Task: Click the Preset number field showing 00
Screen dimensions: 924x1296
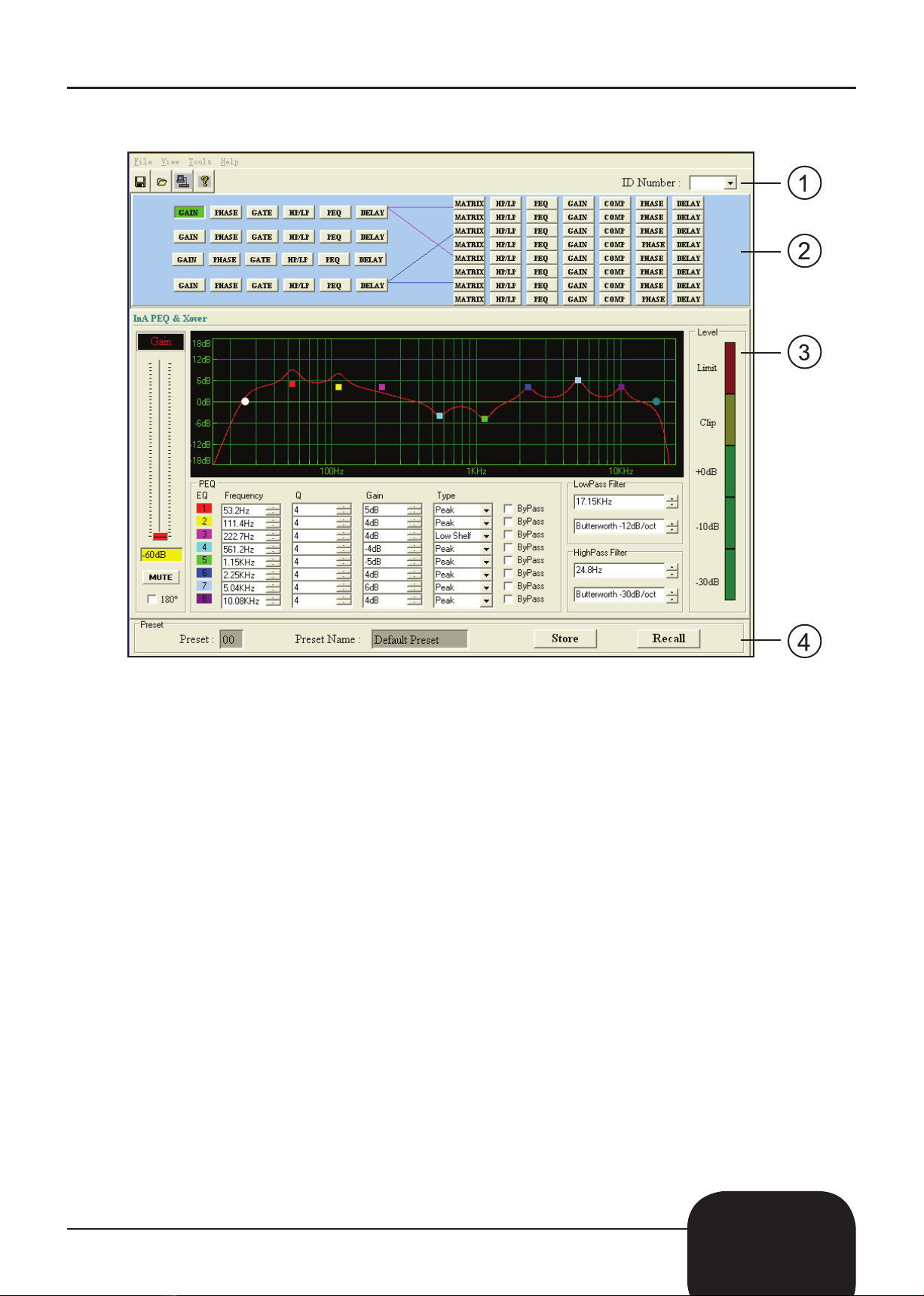Action: 231,639
